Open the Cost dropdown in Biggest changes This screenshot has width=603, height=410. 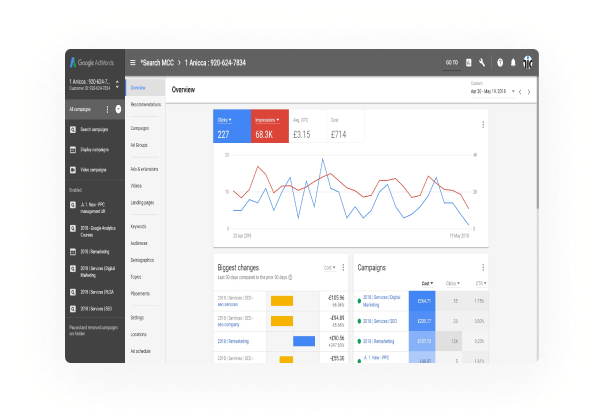pos(330,268)
